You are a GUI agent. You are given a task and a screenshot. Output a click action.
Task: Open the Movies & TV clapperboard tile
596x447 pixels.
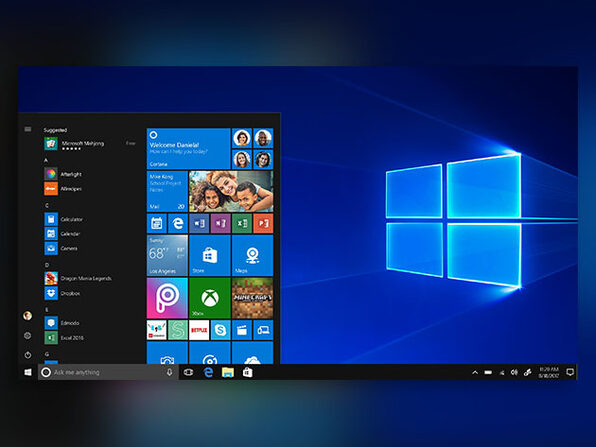click(x=242, y=330)
